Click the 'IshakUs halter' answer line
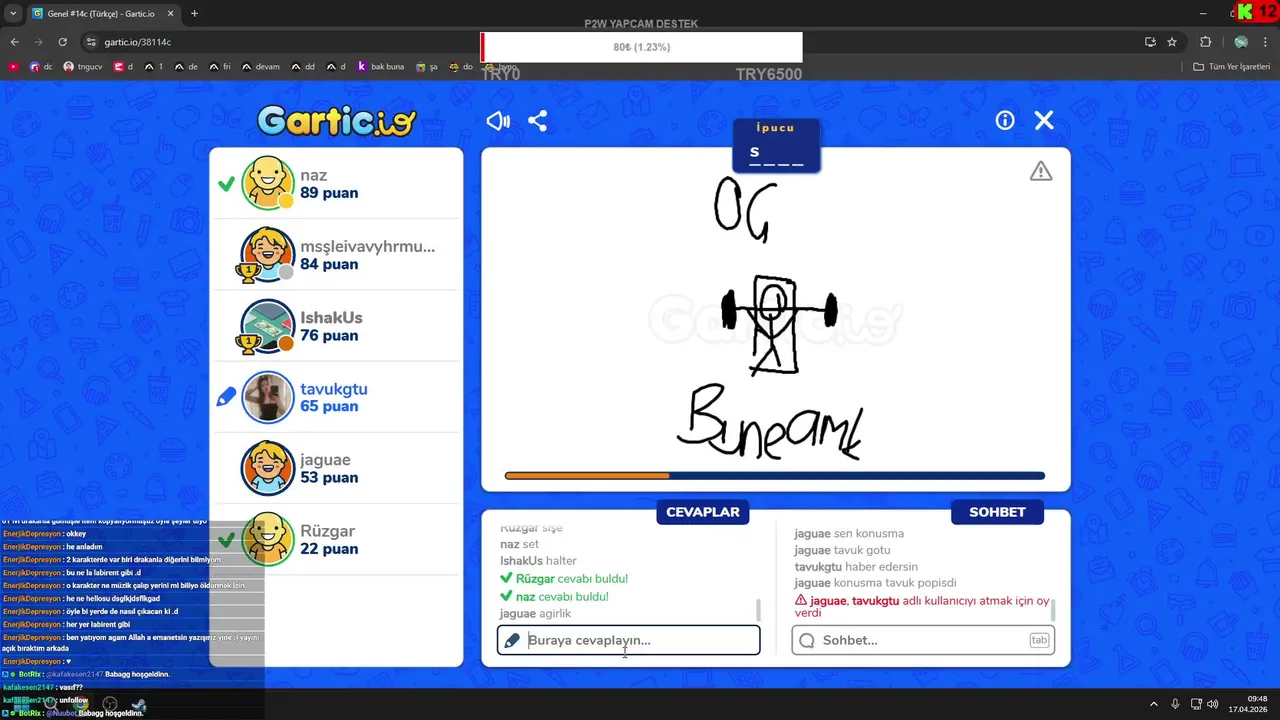The width and height of the screenshot is (1280, 720). tap(538, 561)
